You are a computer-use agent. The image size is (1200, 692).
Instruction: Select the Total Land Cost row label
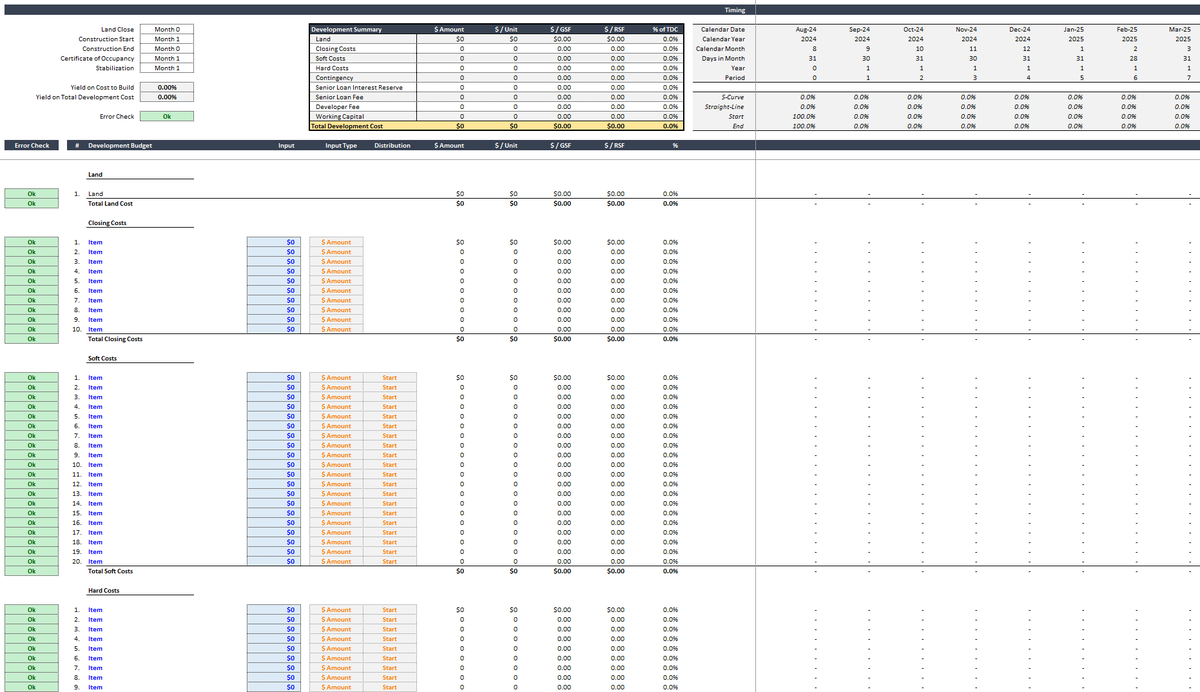point(110,204)
